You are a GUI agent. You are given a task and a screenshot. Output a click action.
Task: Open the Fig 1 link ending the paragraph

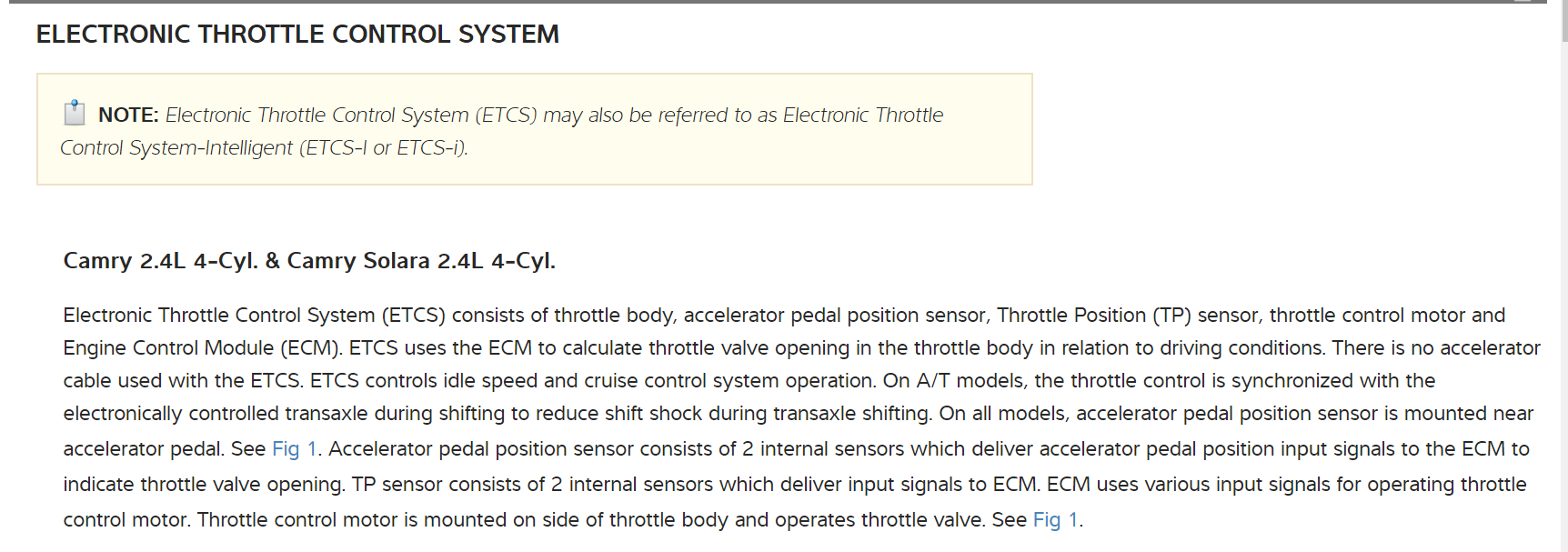[x=1055, y=520]
